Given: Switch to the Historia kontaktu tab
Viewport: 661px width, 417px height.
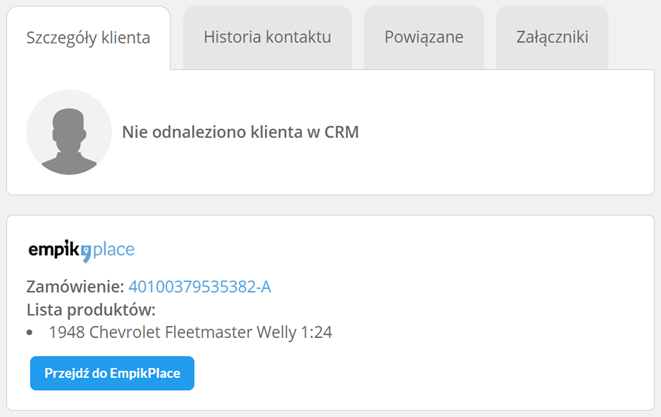Looking at the screenshot, I should pos(267,37).
